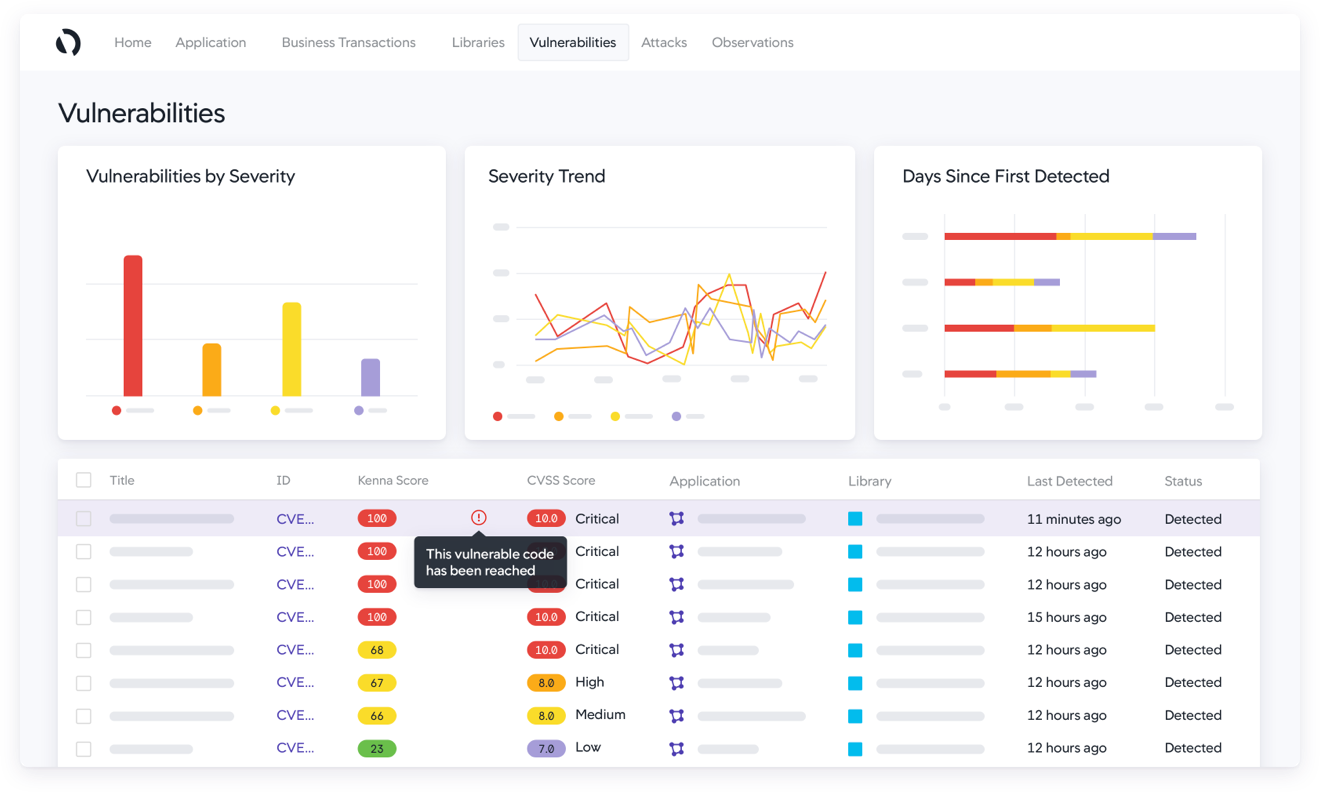Open the Libraries tab
The width and height of the screenshot is (1320, 792).
(x=478, y=42)
